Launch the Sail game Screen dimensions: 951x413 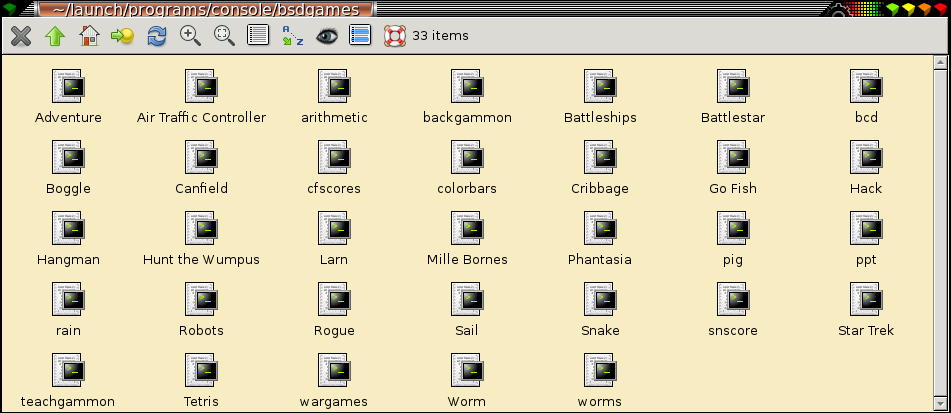coord(467,310)
